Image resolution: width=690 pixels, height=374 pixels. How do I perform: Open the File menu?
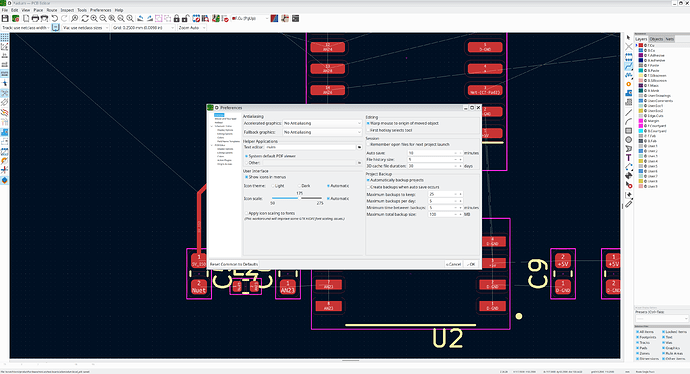(5, 10)
